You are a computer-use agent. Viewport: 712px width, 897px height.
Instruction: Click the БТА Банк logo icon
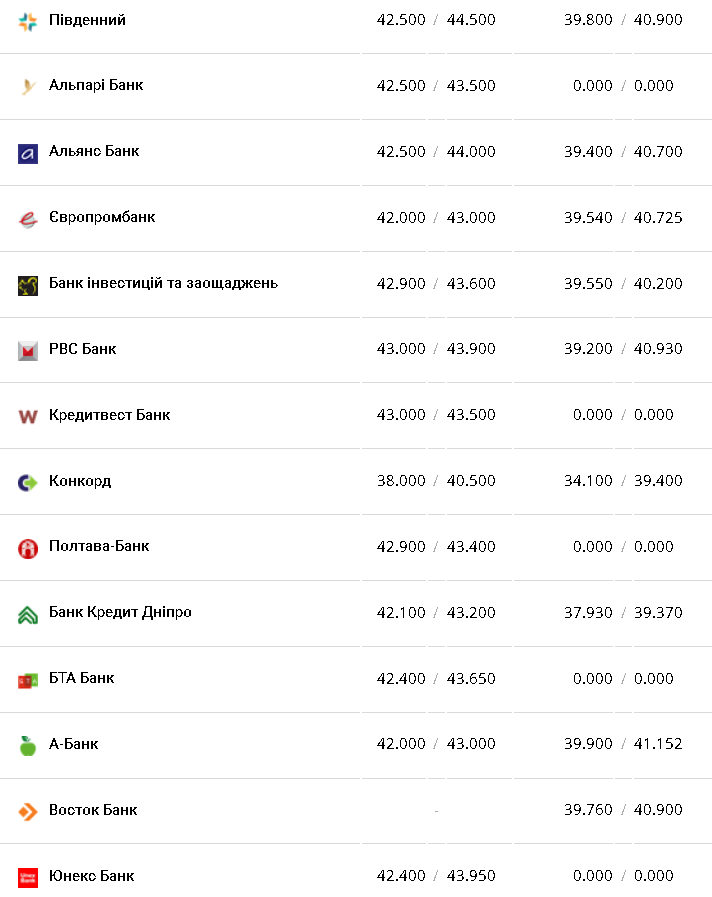[28, 680]
